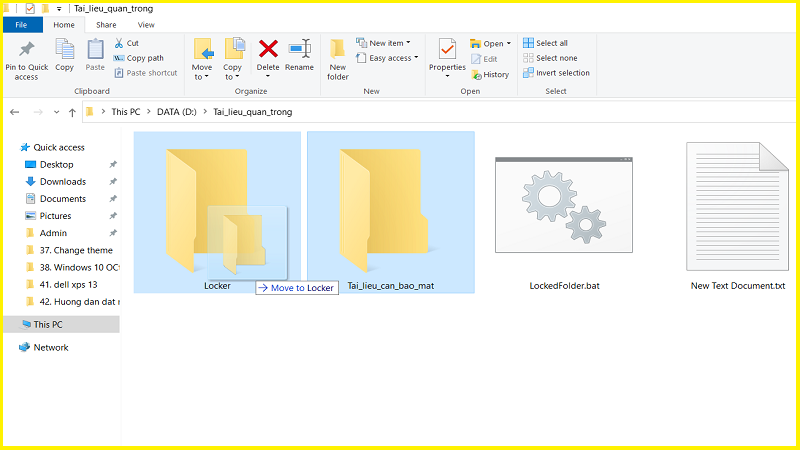Click the Paste clipboard icon
Screen dimensions: 800x450
click(x=95, y=50)
